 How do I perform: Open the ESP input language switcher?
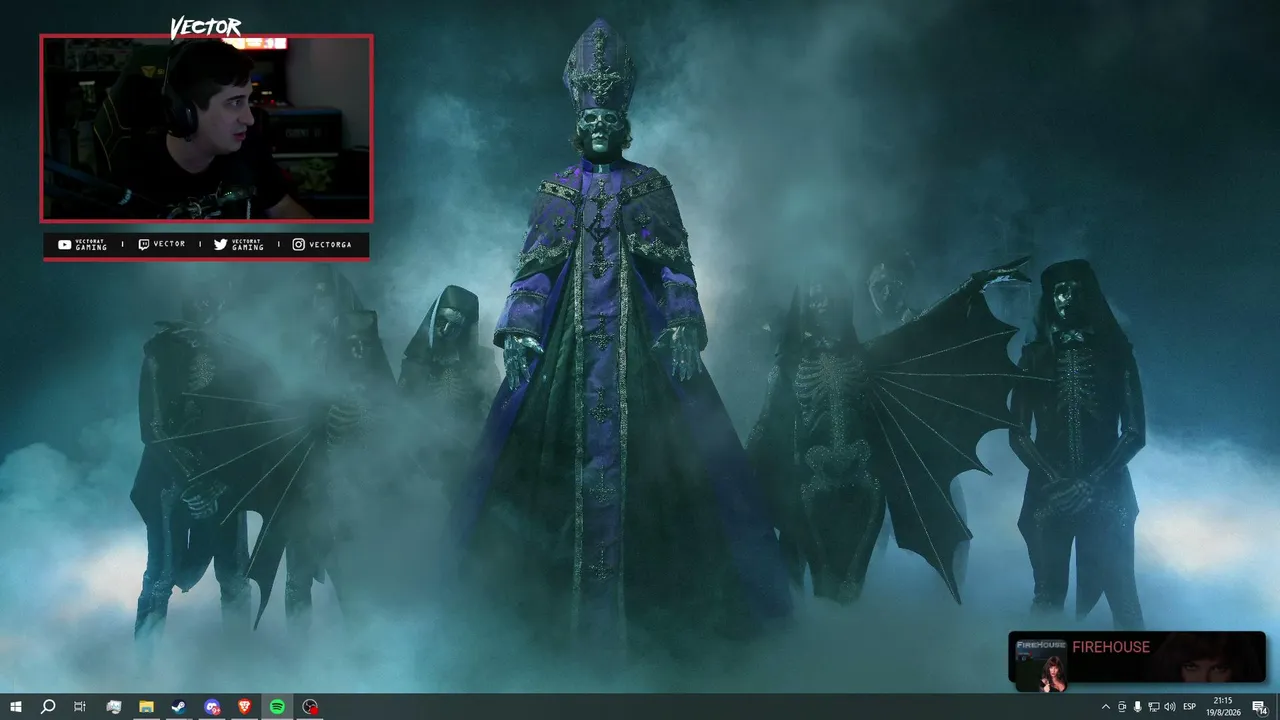1190,707
